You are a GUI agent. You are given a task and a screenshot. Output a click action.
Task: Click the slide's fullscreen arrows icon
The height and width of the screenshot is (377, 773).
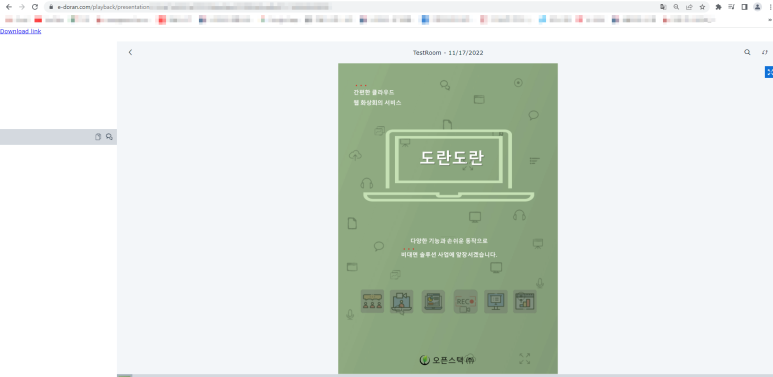[525, 359]
